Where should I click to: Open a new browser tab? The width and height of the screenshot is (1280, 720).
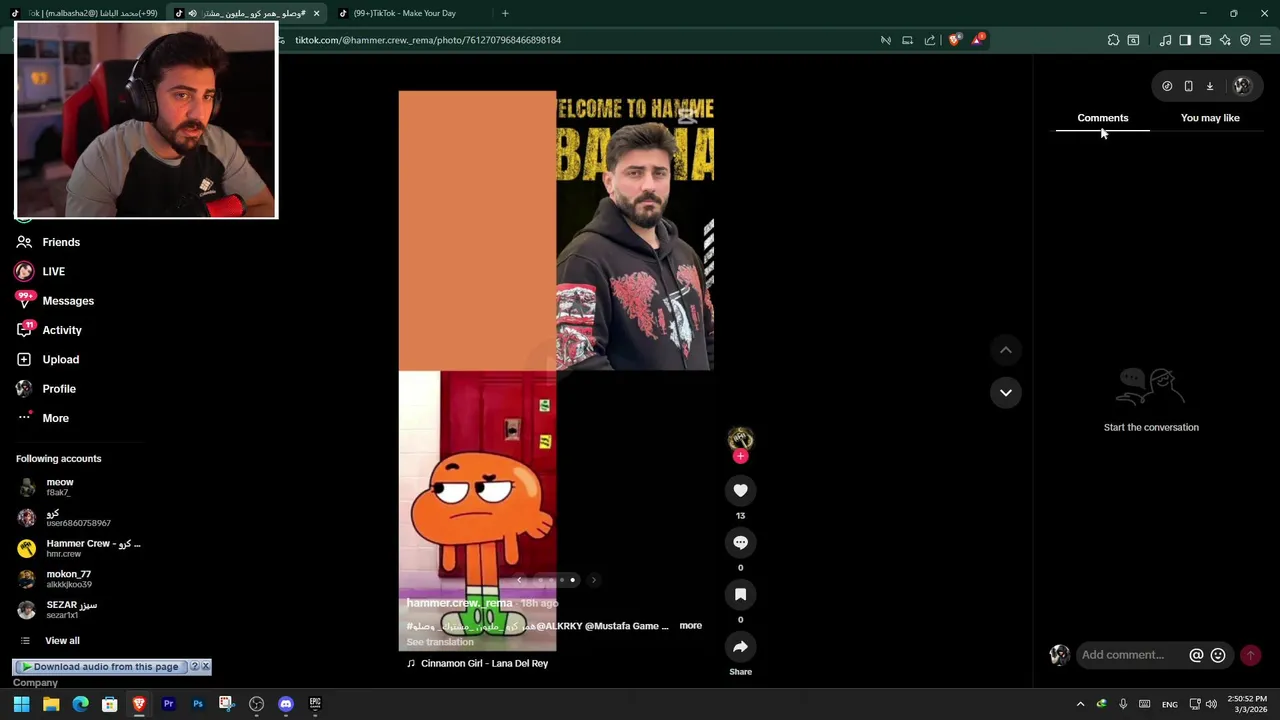tap(505, 13)
